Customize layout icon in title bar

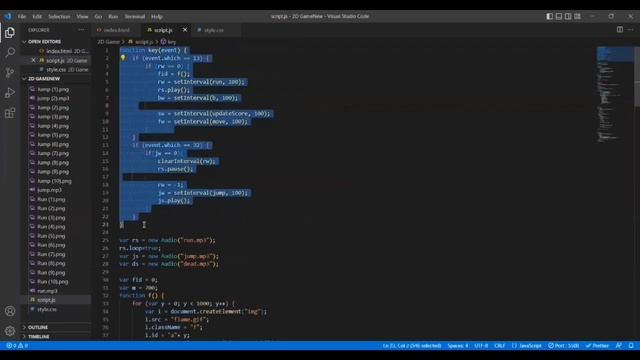(x=577, y=16)
